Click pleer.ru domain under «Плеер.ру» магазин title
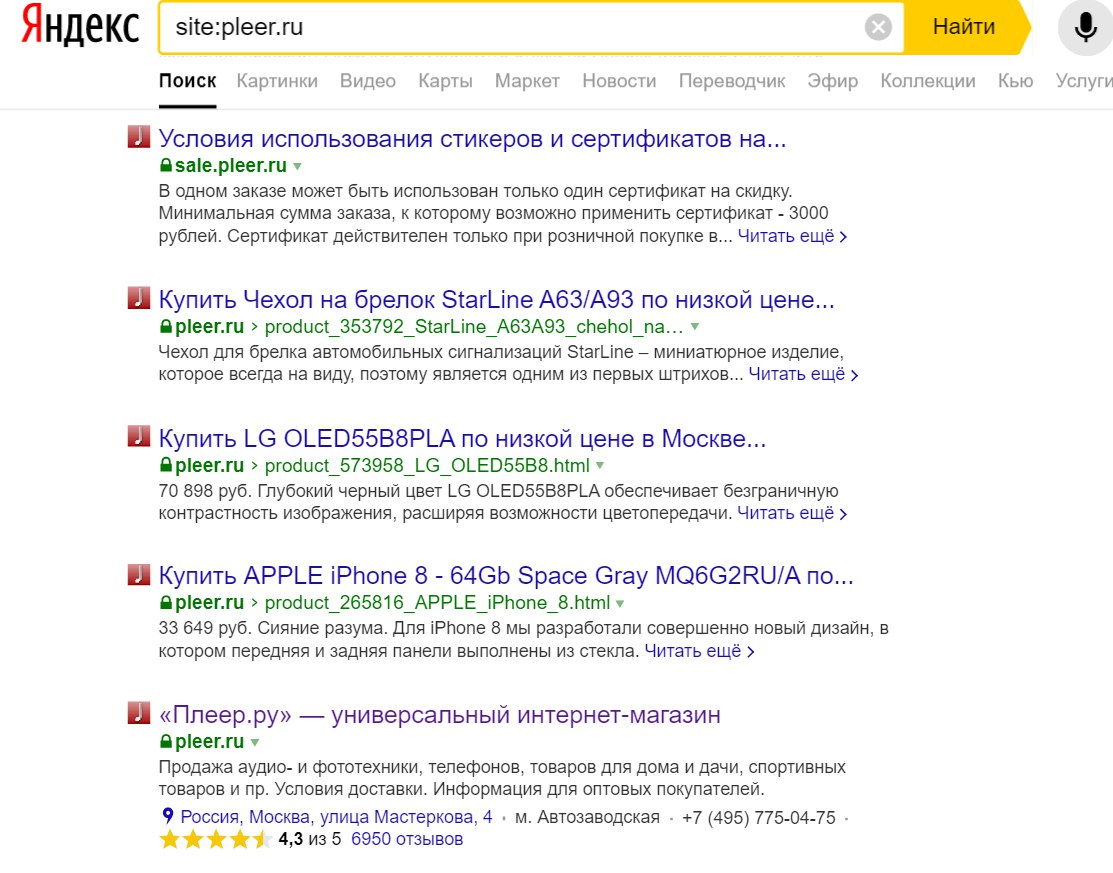Screen dimensions: 1113x873 click(x=209, y=742)
